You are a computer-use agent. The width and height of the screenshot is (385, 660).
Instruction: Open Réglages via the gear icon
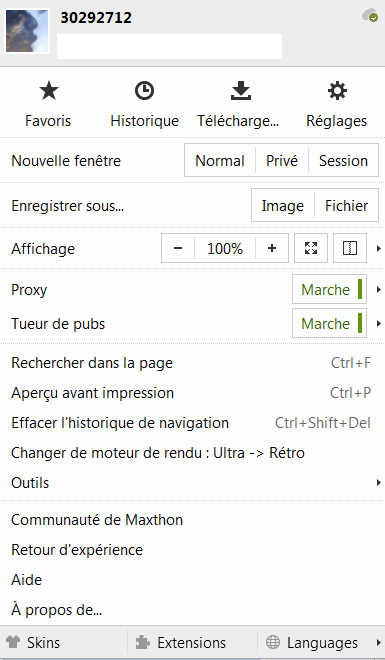337,90
